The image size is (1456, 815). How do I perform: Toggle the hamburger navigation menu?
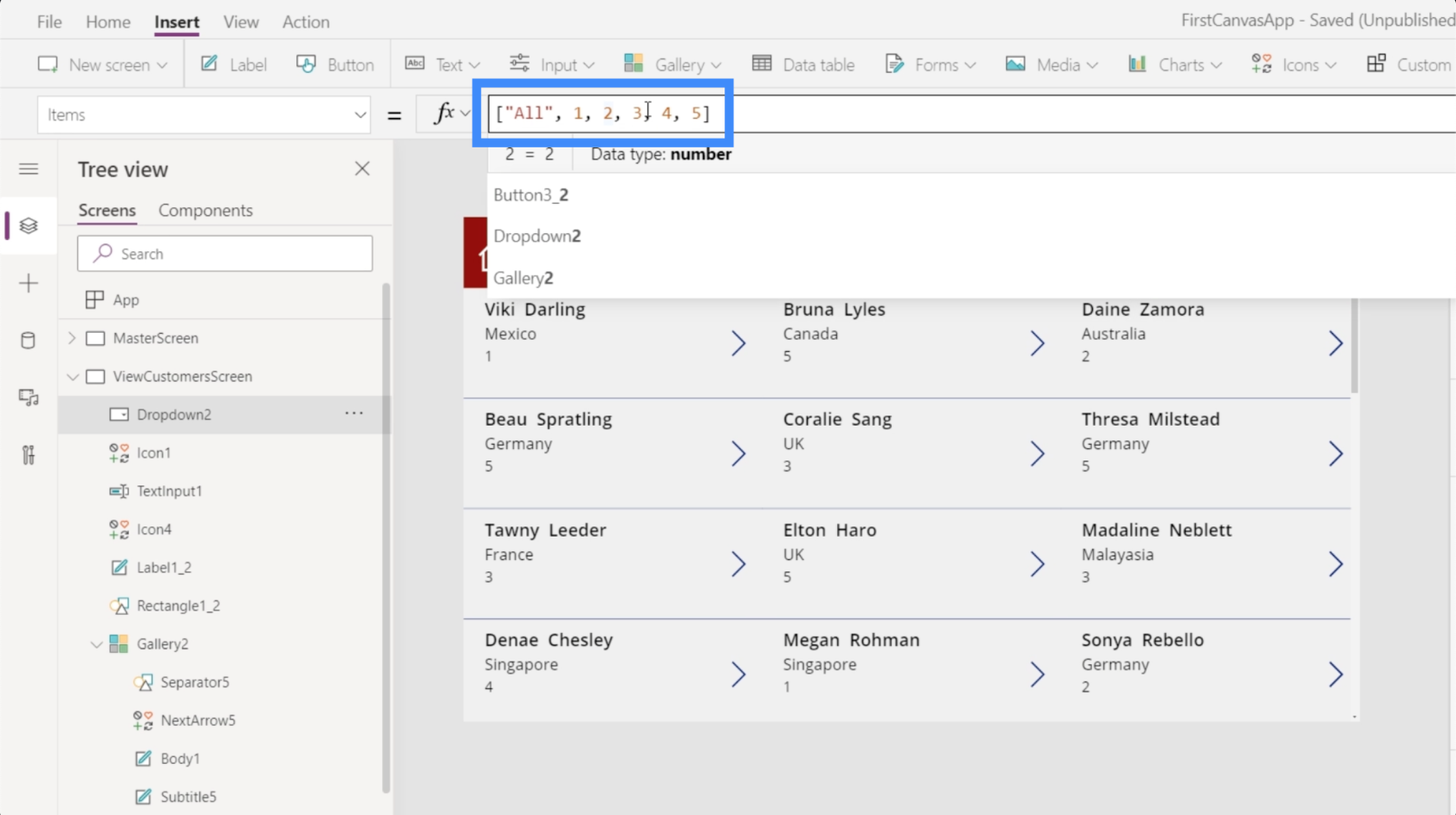[29, 169]
